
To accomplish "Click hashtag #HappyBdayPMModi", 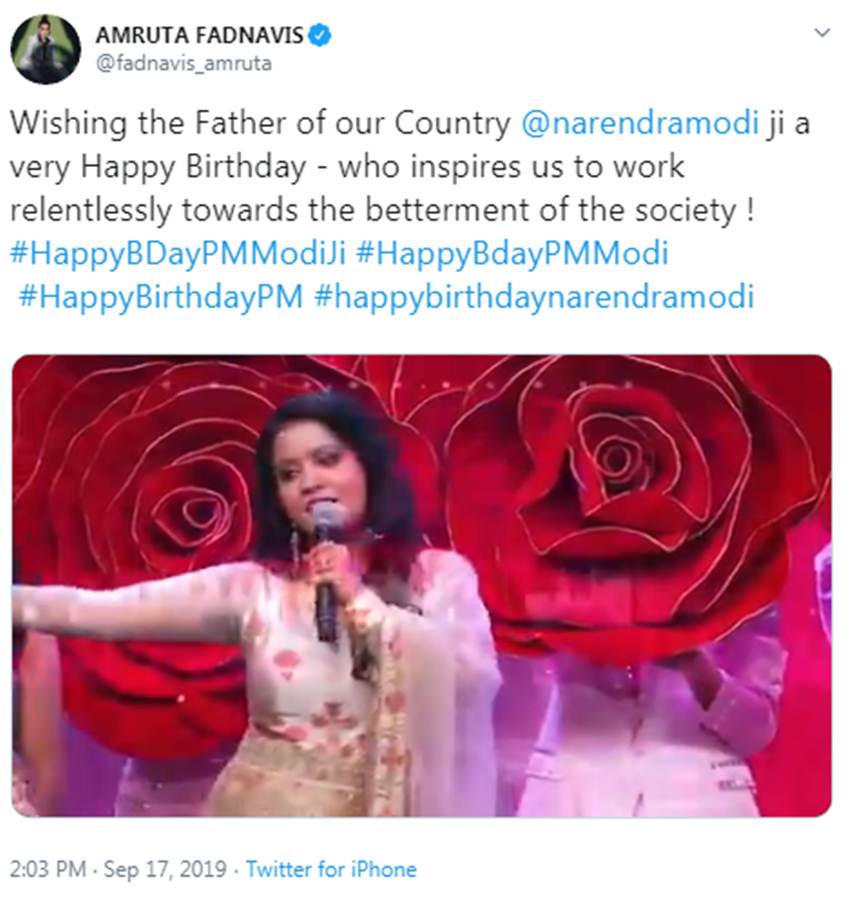I will point(512,253).
